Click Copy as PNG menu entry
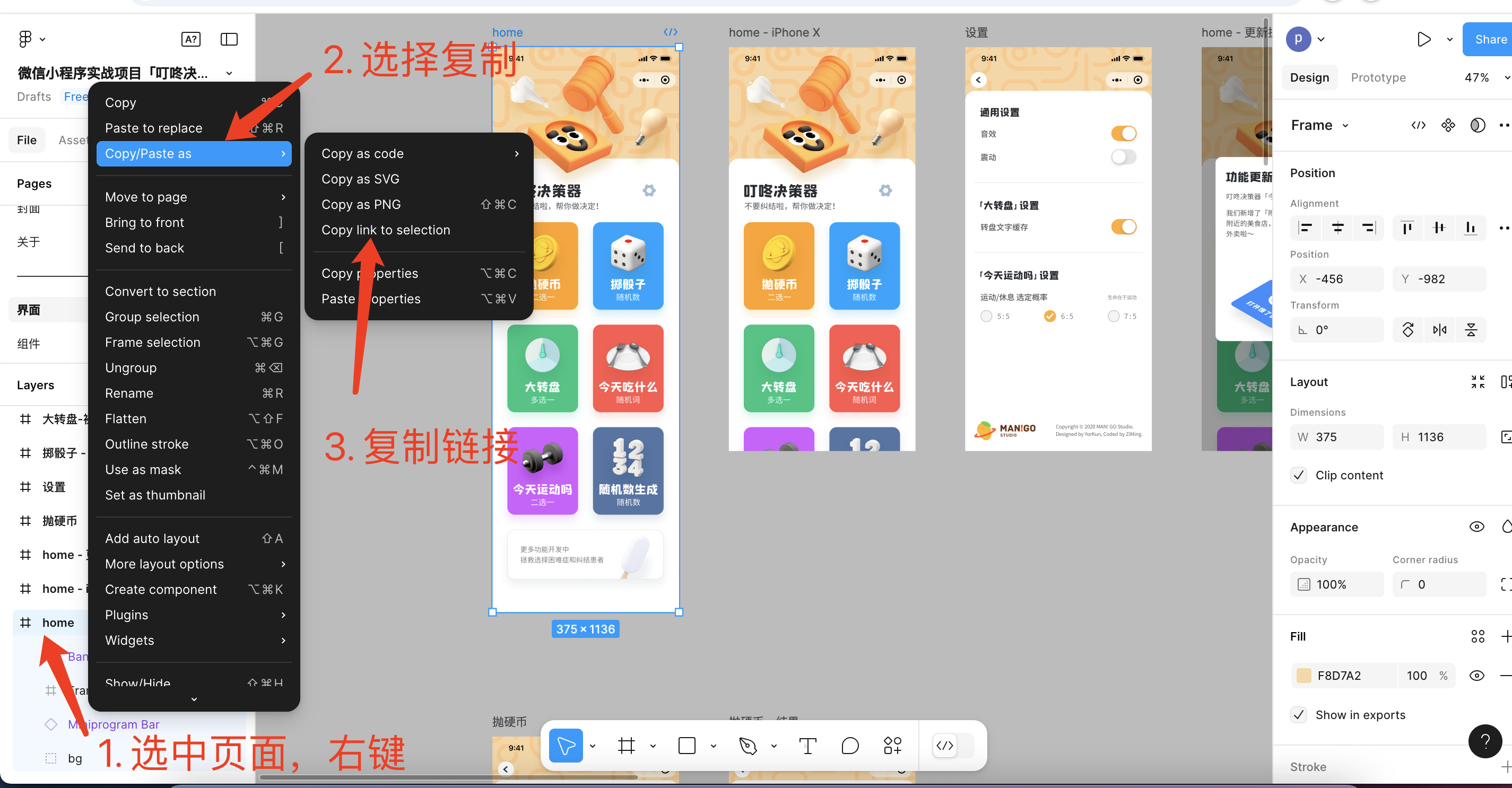Viewport: 1512px width, 788px height. 361,205
